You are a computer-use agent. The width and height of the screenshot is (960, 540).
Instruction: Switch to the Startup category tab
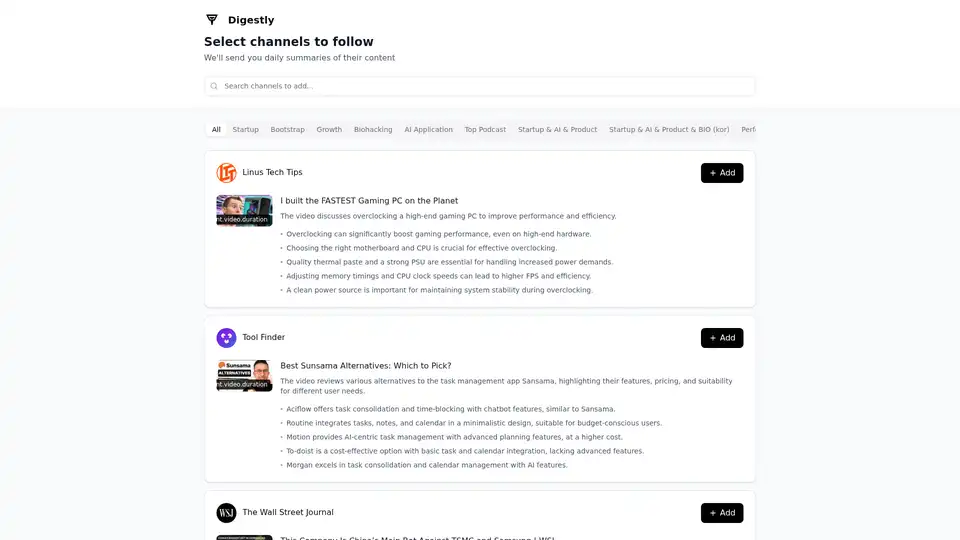(x=246, y=129)
